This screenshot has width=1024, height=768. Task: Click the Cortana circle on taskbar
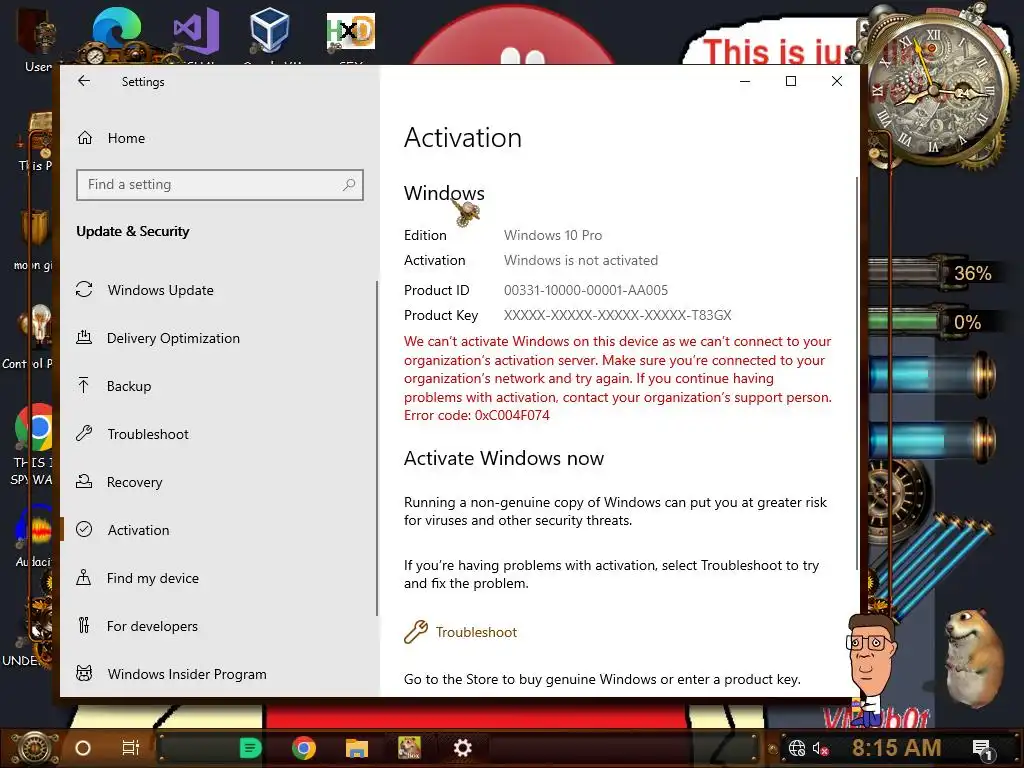coord(83,748)
